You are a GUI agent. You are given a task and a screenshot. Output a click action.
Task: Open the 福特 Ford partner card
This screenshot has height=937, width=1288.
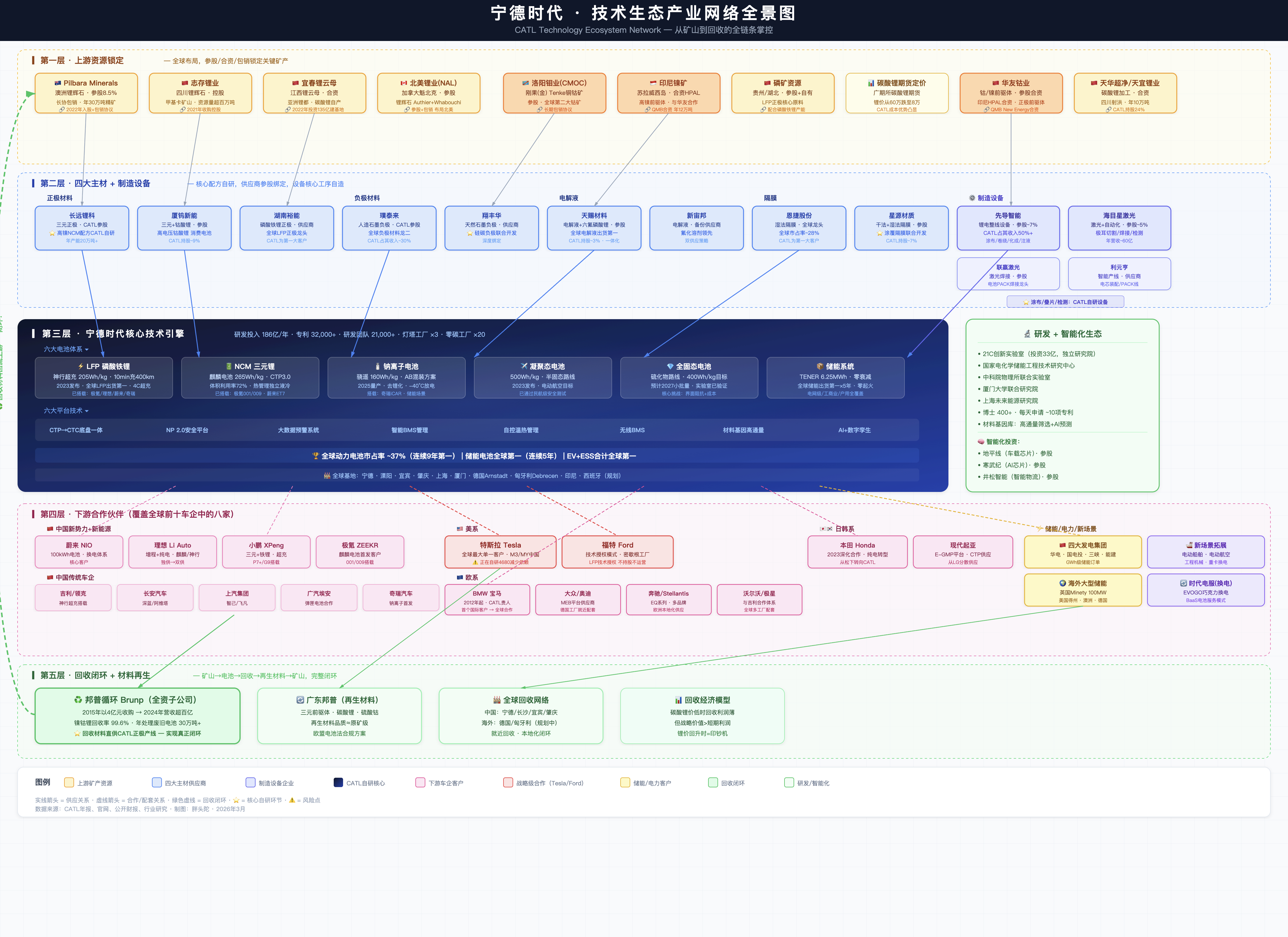[618, 552]
